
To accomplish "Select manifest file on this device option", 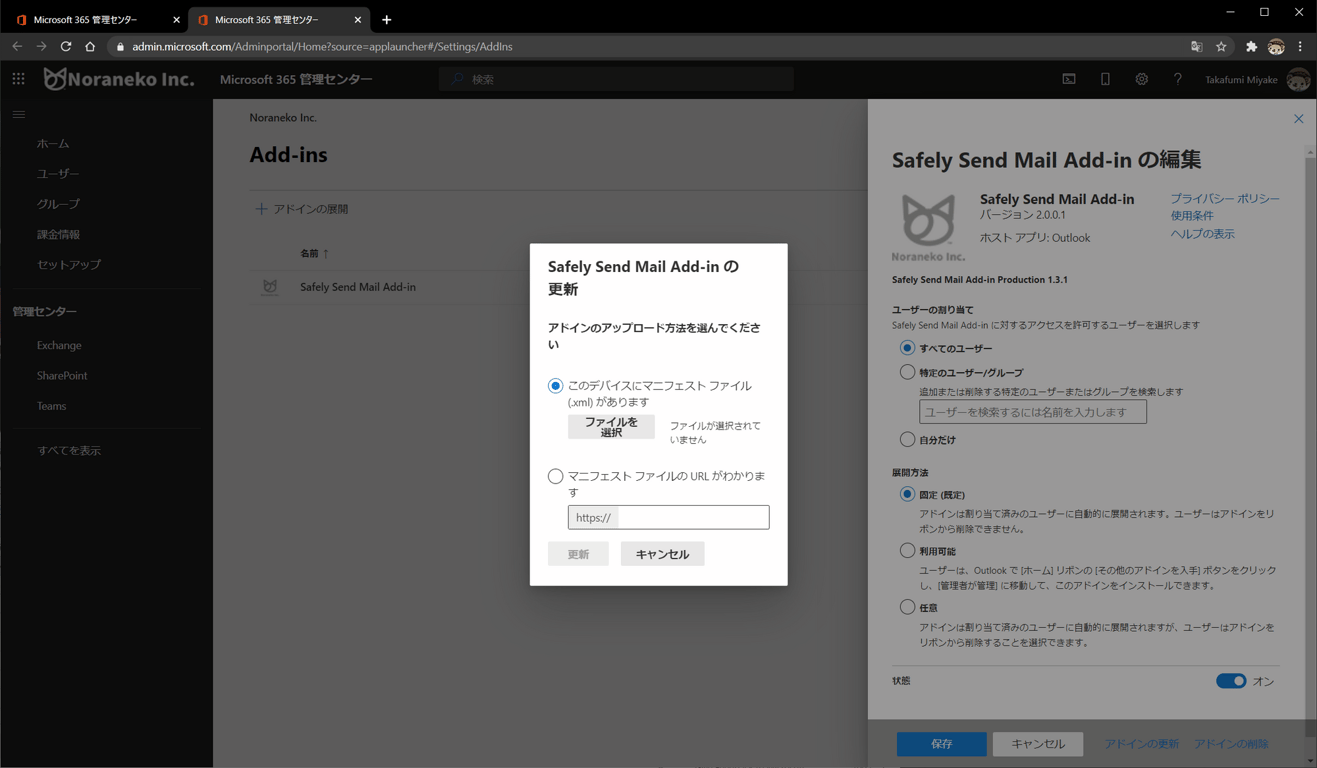I will [555, 386].
